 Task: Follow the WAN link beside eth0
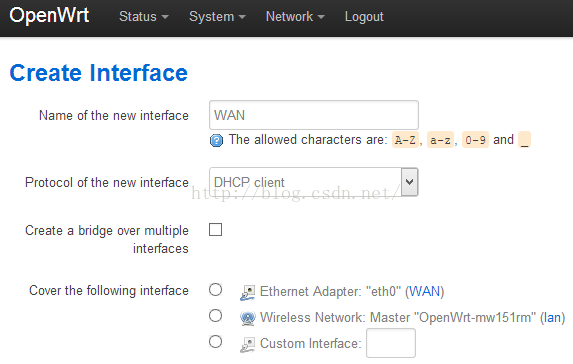[425, 292]
